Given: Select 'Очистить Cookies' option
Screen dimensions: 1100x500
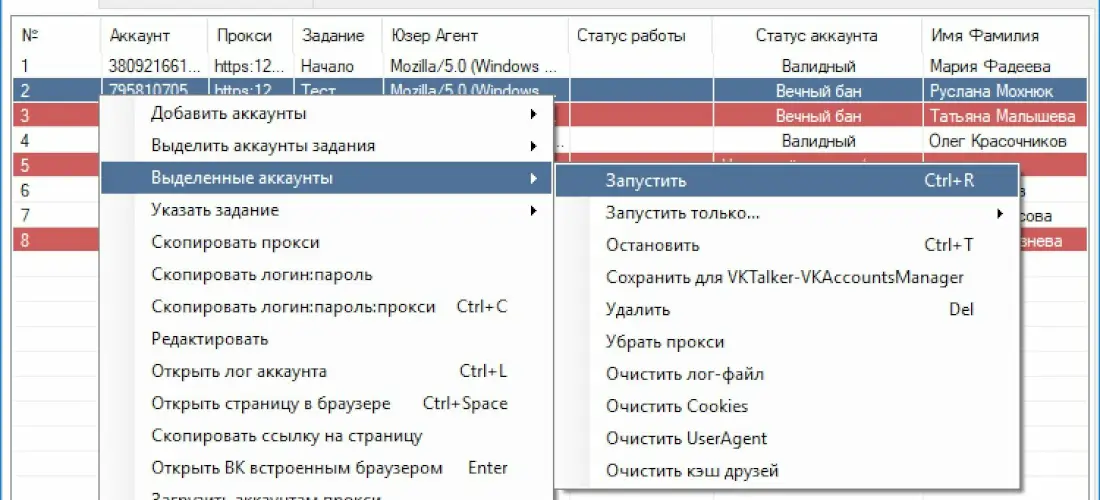Looking at the screenshot, I should (786, 407).
